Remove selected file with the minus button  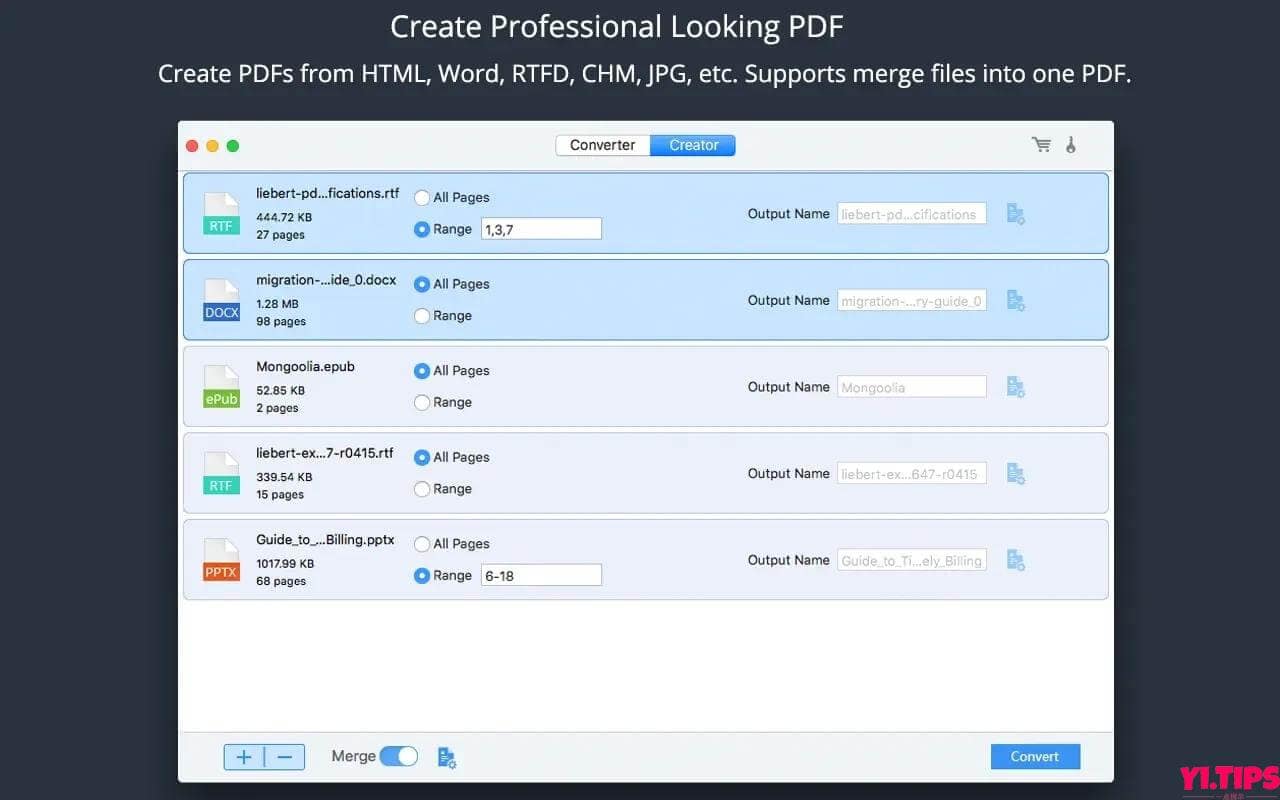[285, 757]
